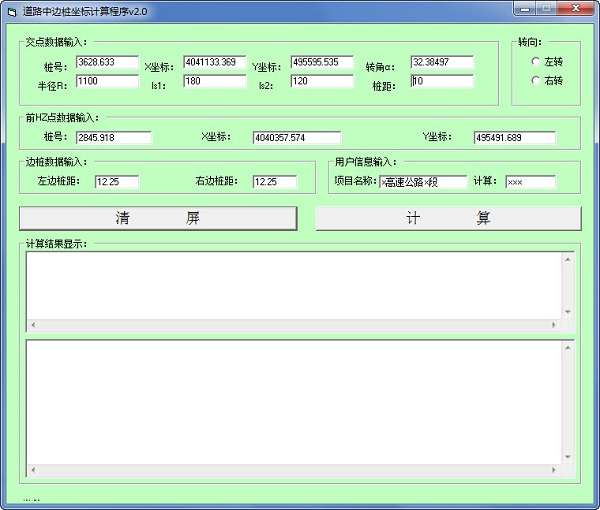
Task: Click the Y坐标 field containing 495491.689
Action: pyautogui.click(x=514, y=137)
